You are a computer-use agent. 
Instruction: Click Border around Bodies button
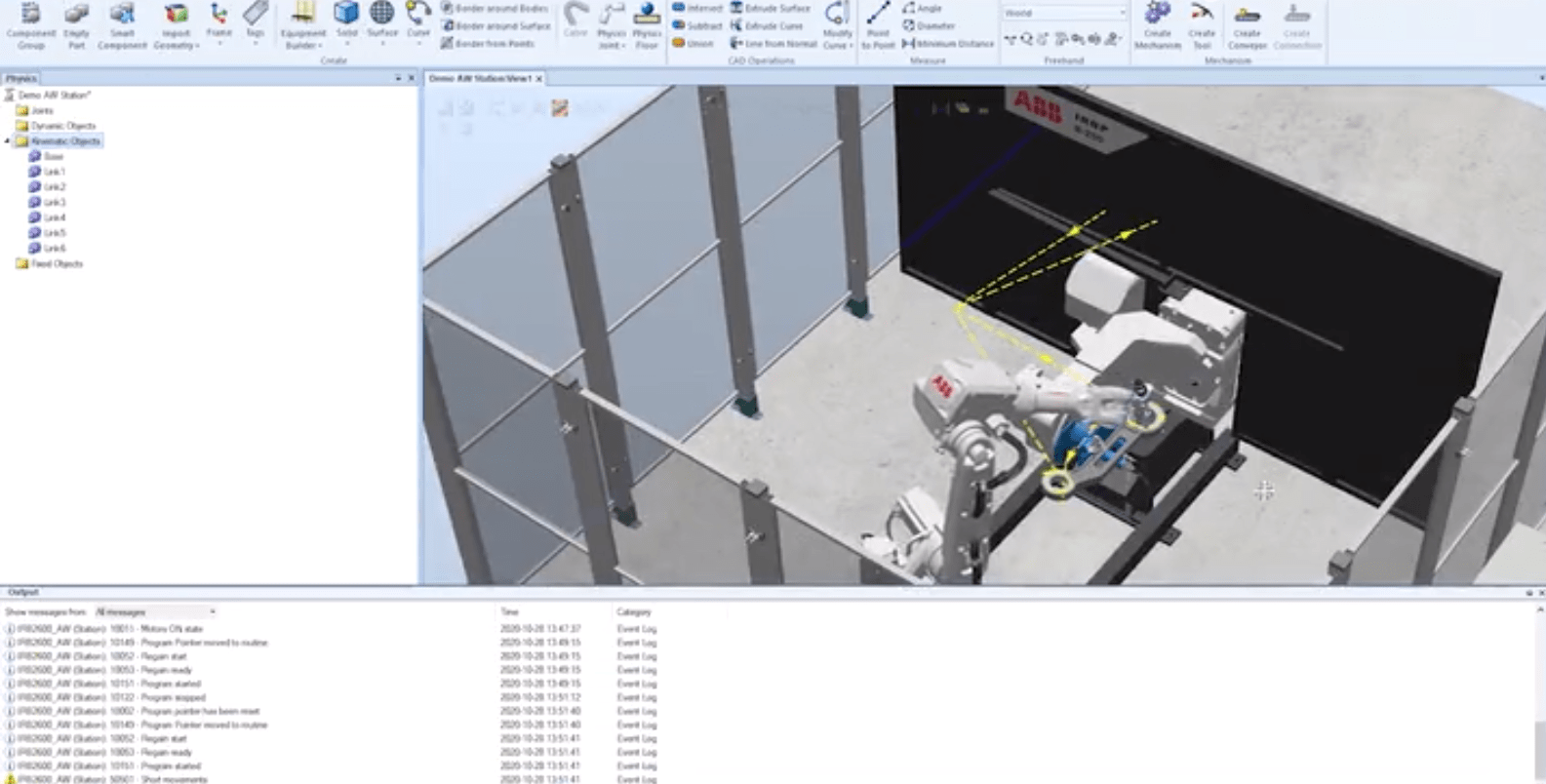click(x=495, y=9)
